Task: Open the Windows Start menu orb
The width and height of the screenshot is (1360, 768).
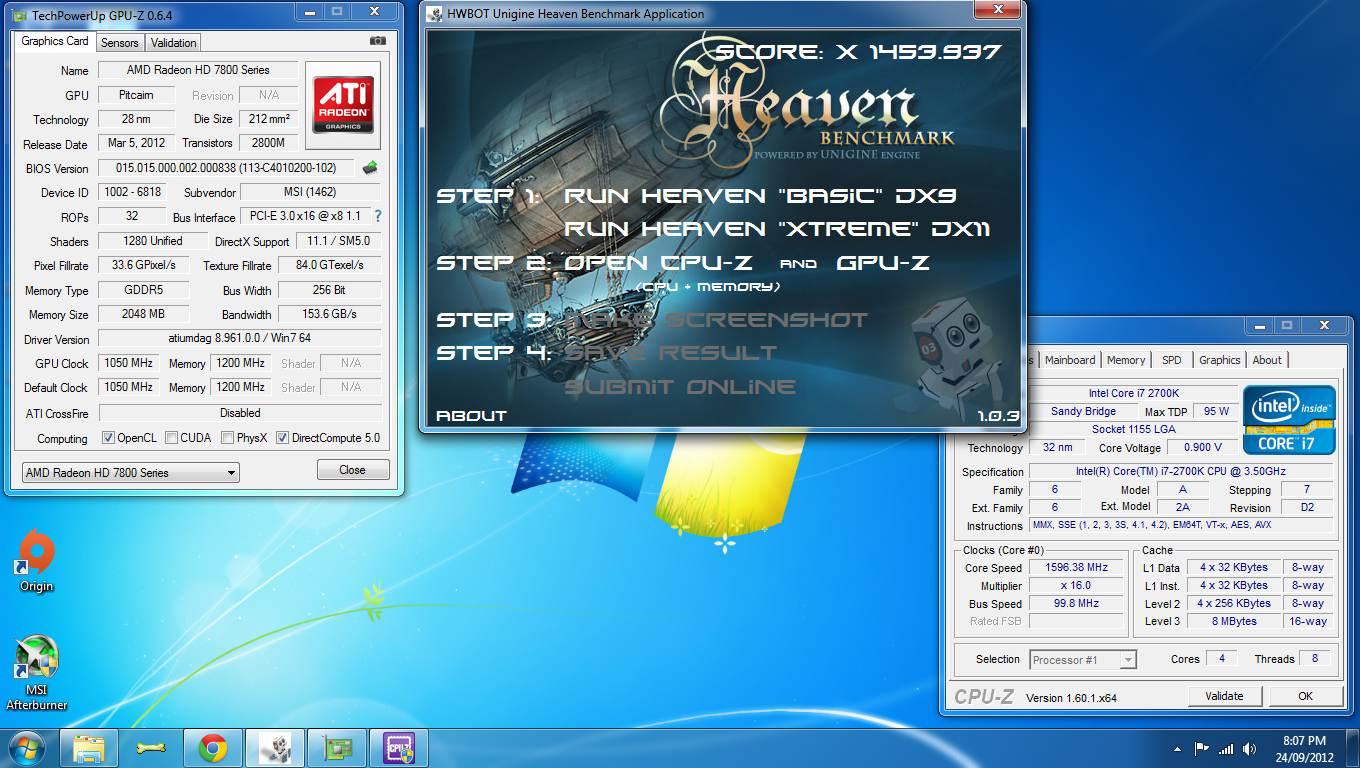Action: 26,748
